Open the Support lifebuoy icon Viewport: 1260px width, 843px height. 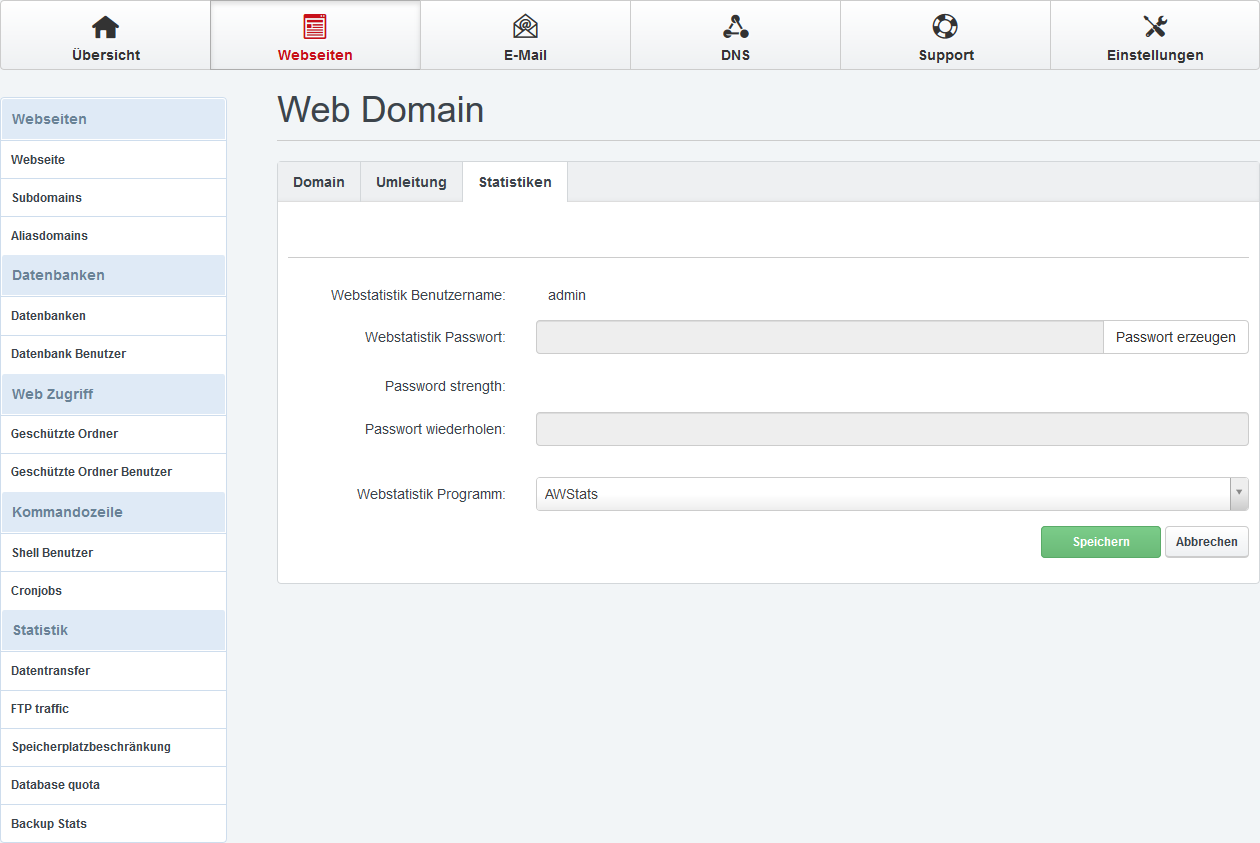945,27
